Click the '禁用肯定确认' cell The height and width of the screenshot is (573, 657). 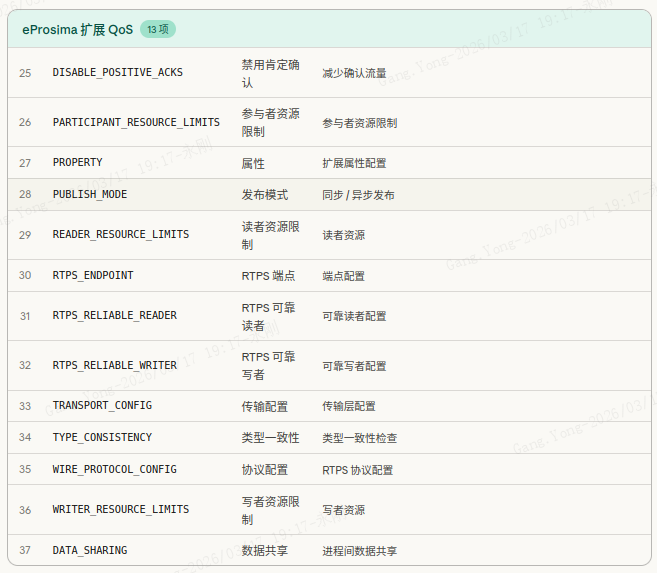pos(271,73)
